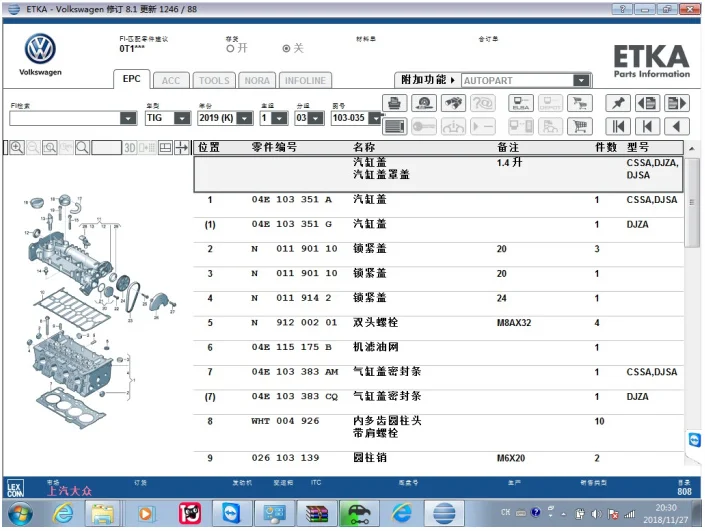
Task: Switch to the NORA tab
Action: point(257,80)
